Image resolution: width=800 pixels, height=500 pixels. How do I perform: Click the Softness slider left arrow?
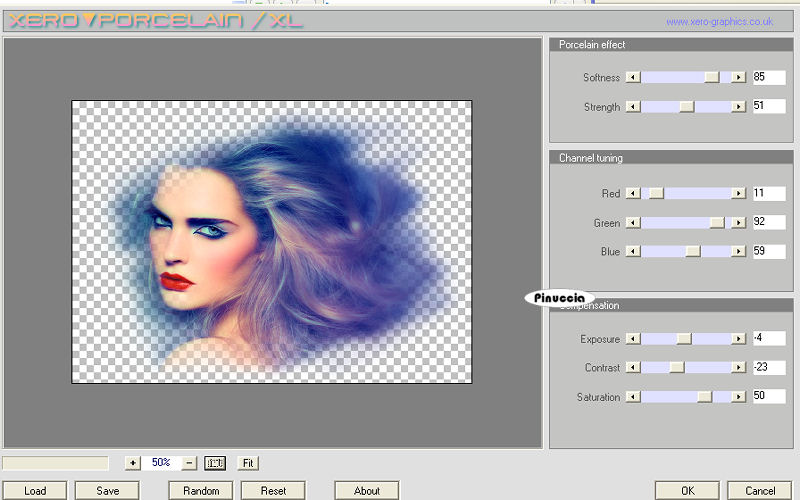[633, 77]
